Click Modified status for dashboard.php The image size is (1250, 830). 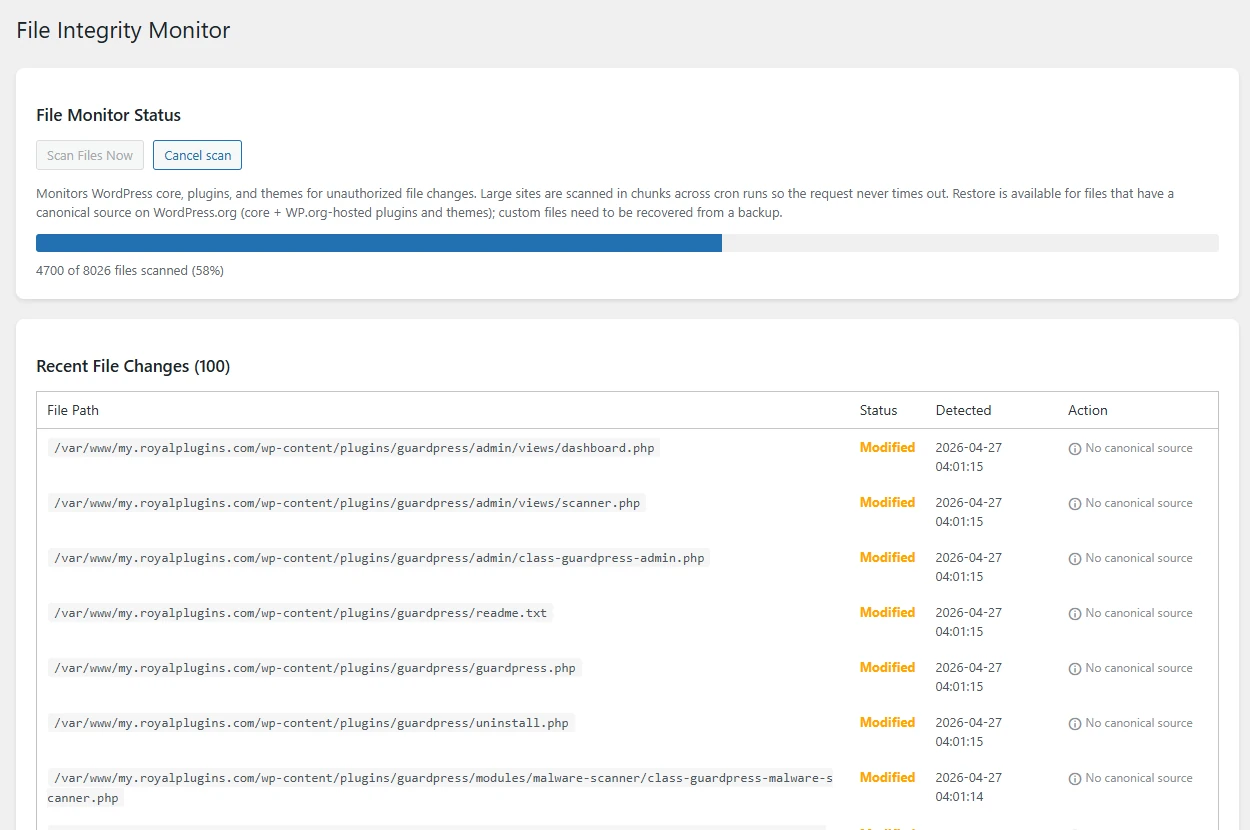[x=887, y=448]
